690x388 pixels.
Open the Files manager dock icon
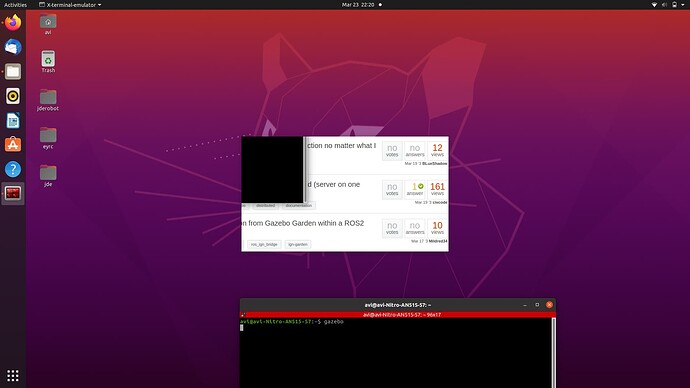[x=13, y=71]
